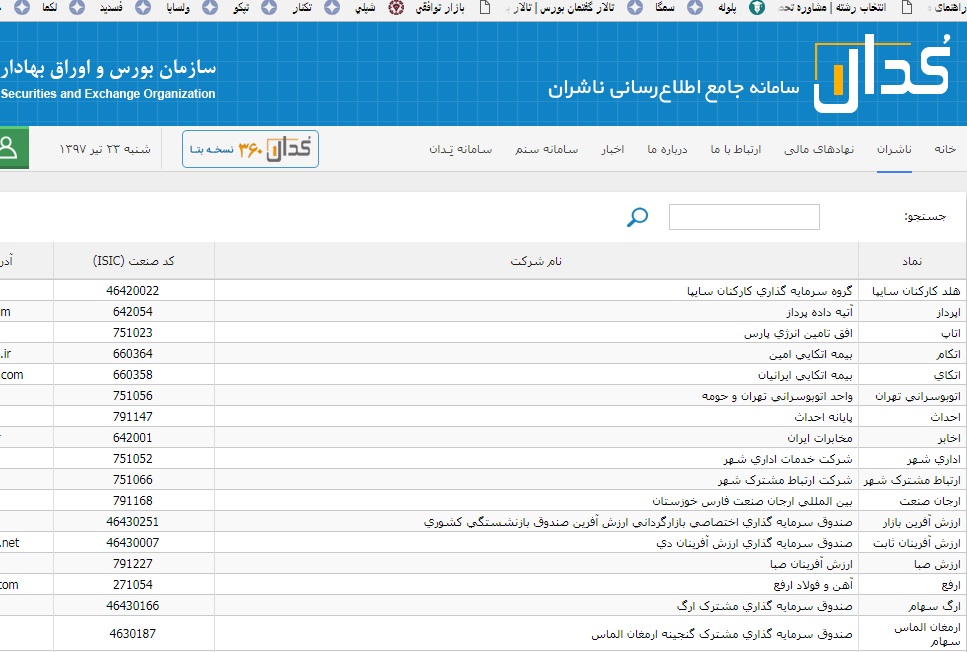Click company name ارزش آفرینان صبا
The width and height of the screenshot is (967, 652).
coord(811,564)
